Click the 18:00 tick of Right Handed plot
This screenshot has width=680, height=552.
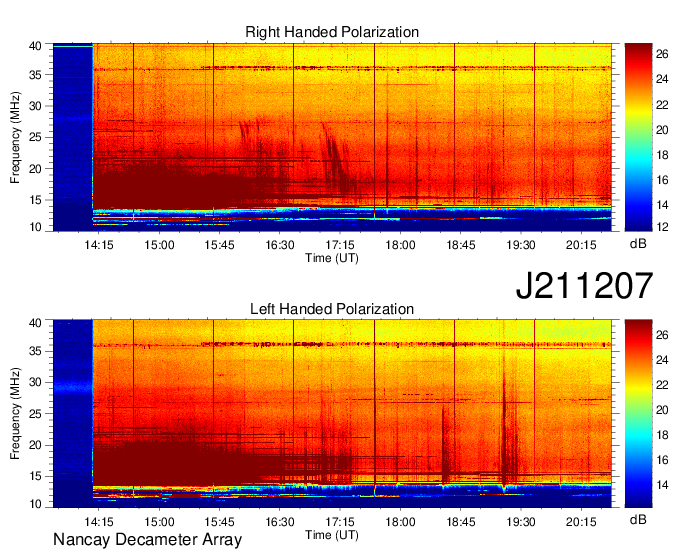pos(400,245)
